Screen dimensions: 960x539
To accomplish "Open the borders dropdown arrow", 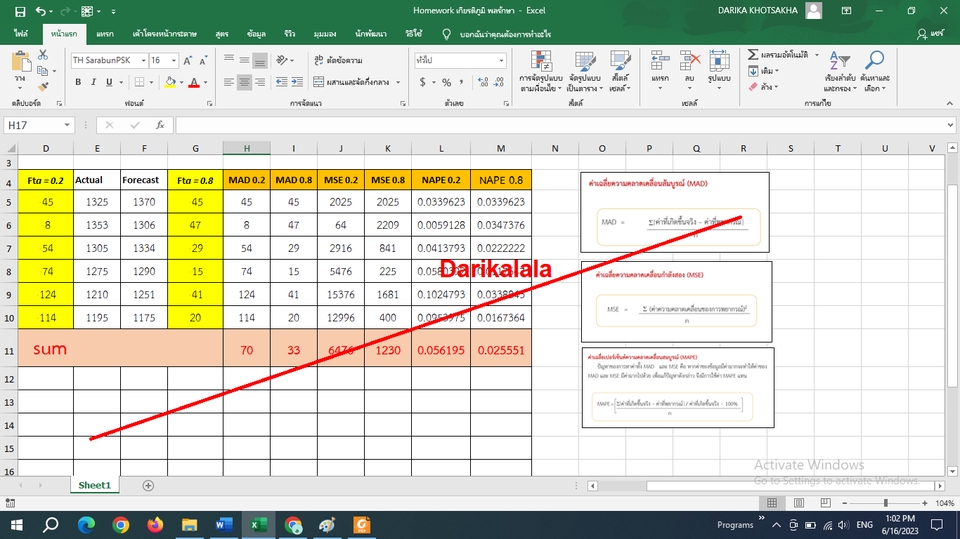I will (152, 82).
